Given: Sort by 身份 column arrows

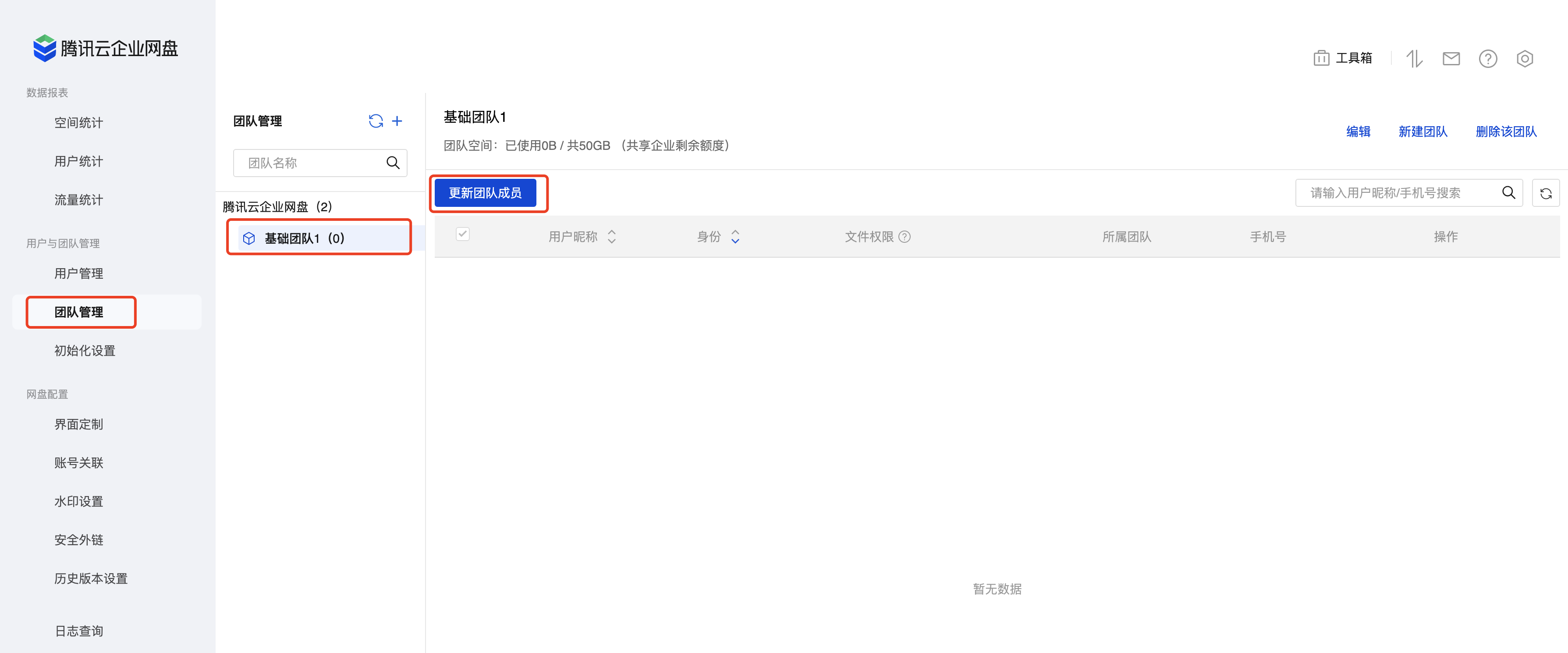Looking at the screenshot, I should (735, 237).
